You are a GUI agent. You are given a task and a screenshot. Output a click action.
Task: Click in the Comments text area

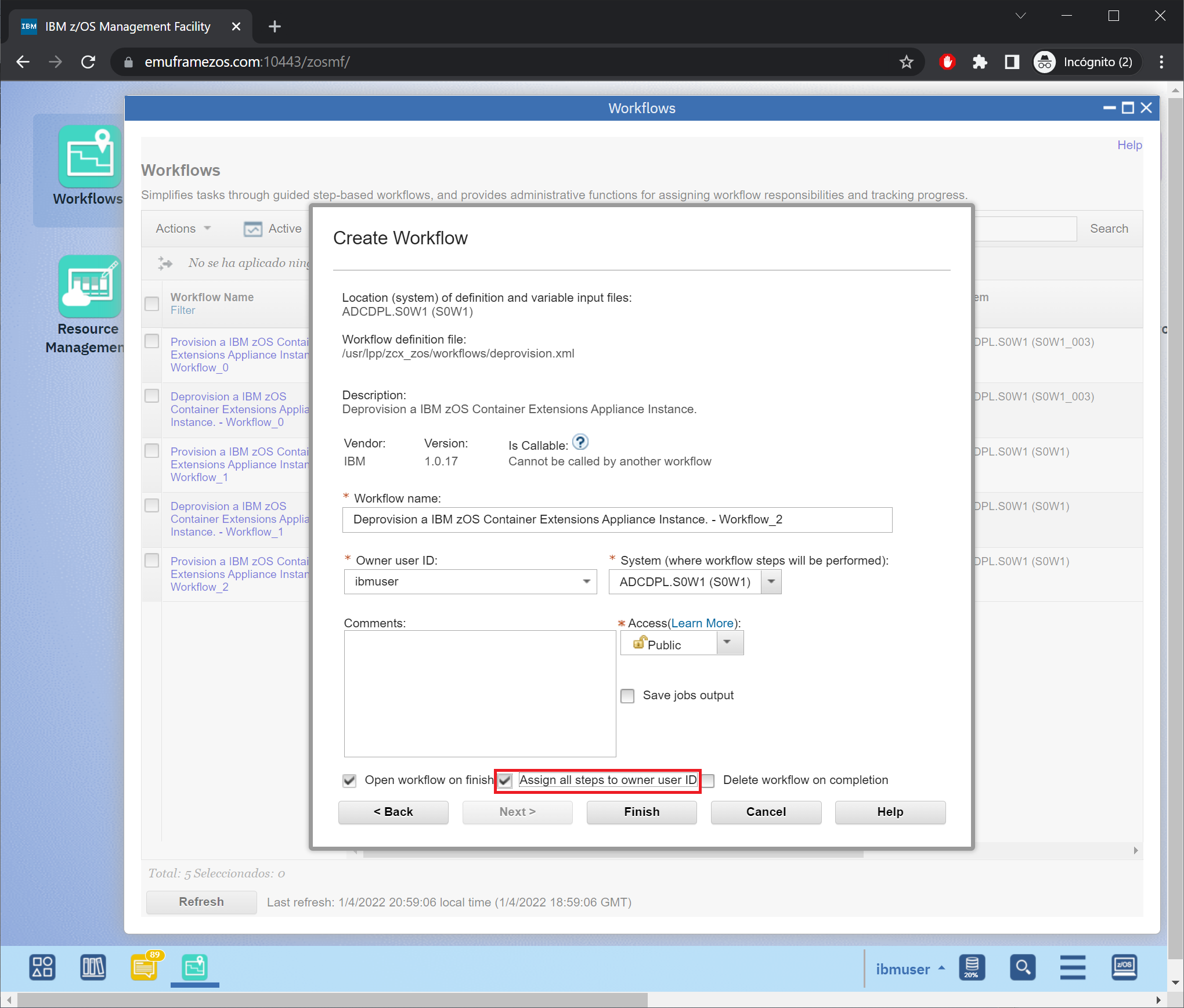click(x=479, y=693)
